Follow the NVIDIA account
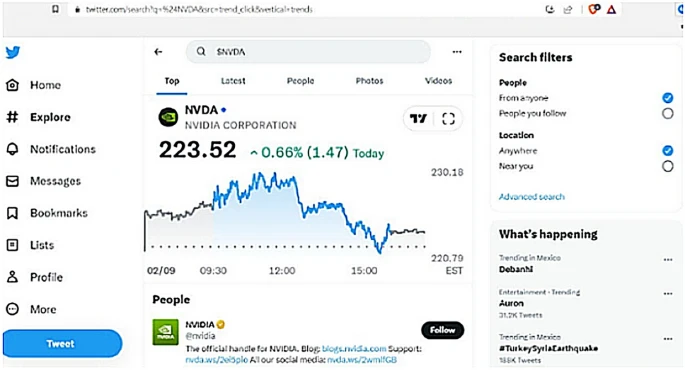The image size is (685, 370). point(442,330)
